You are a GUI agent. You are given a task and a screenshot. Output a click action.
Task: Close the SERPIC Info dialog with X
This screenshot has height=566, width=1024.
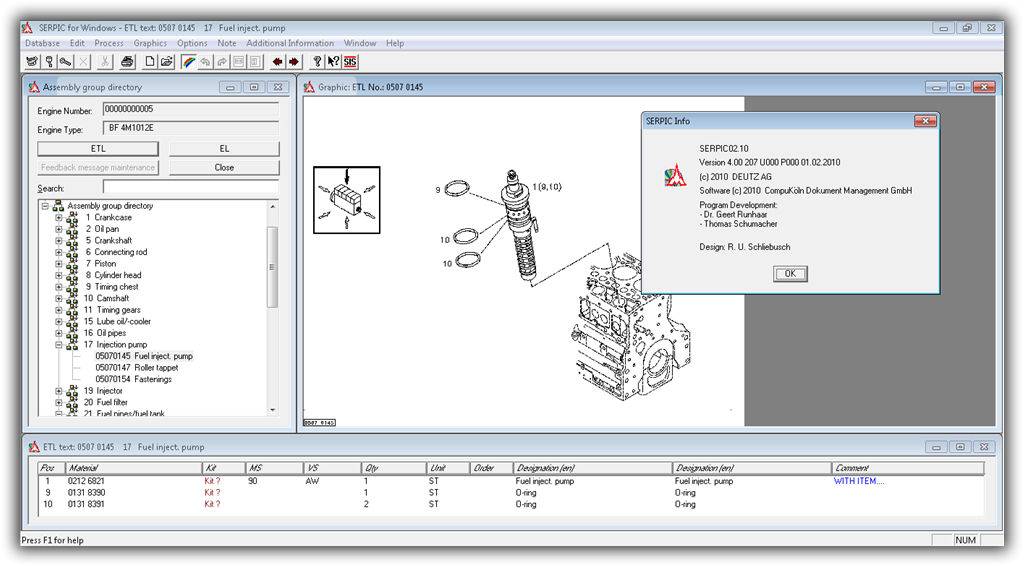point(925,121)
